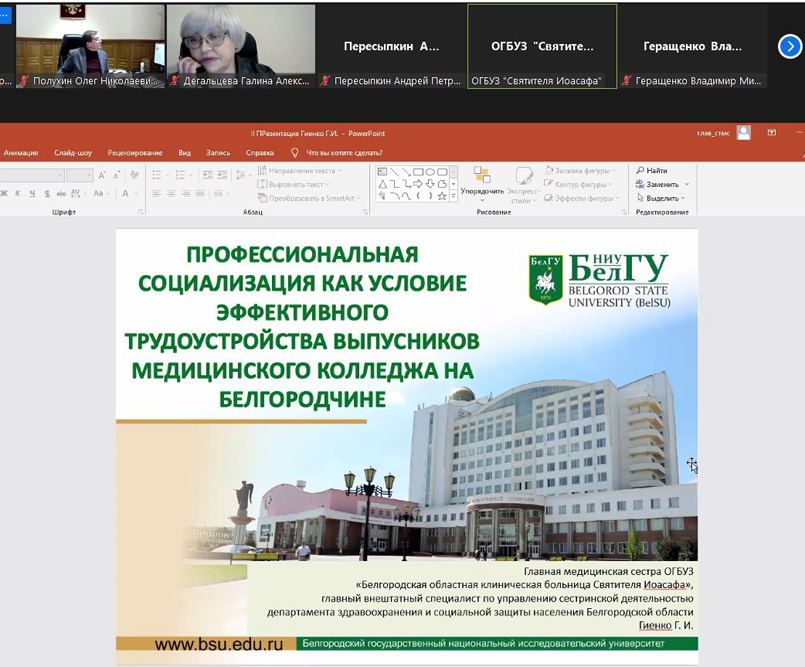Select Дегальцева Галина video thumbnail
The image size is (805, 667).
click(x=240, y=40)
